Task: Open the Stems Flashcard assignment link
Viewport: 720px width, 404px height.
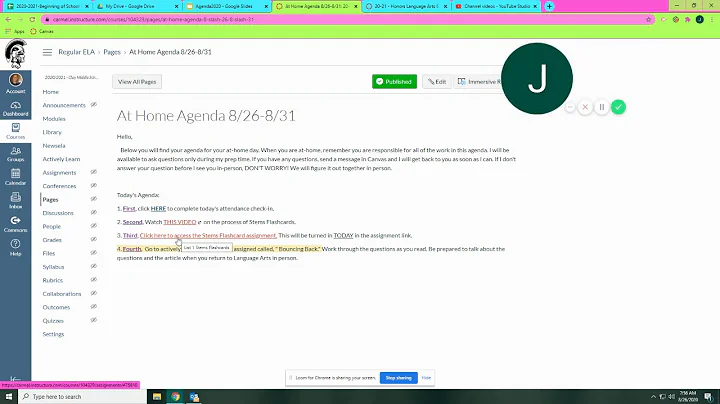Action: coord(208,236)
